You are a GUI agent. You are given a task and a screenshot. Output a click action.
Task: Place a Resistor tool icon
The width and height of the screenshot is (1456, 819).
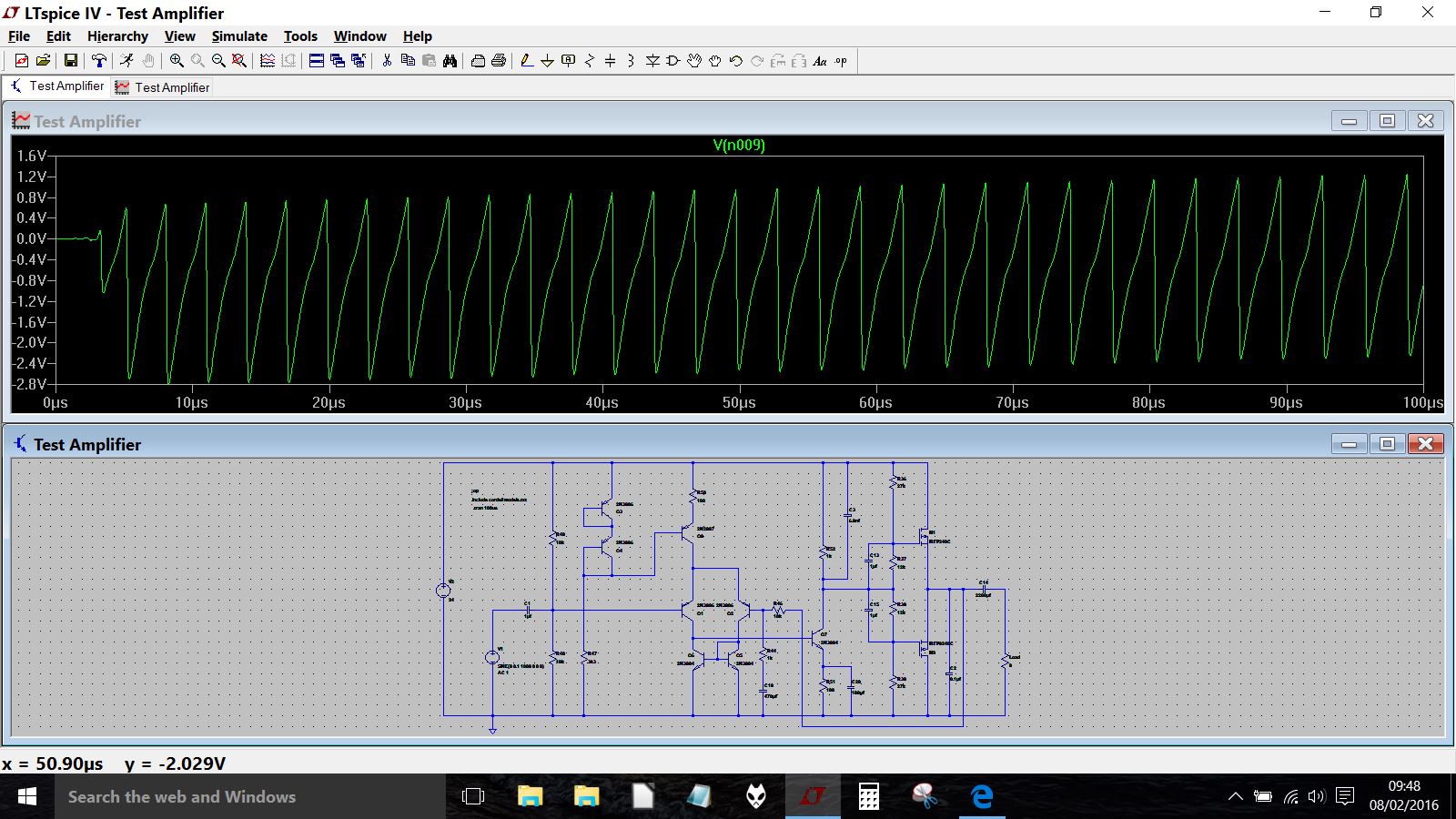pyautogui.click(x=590, y=61)
